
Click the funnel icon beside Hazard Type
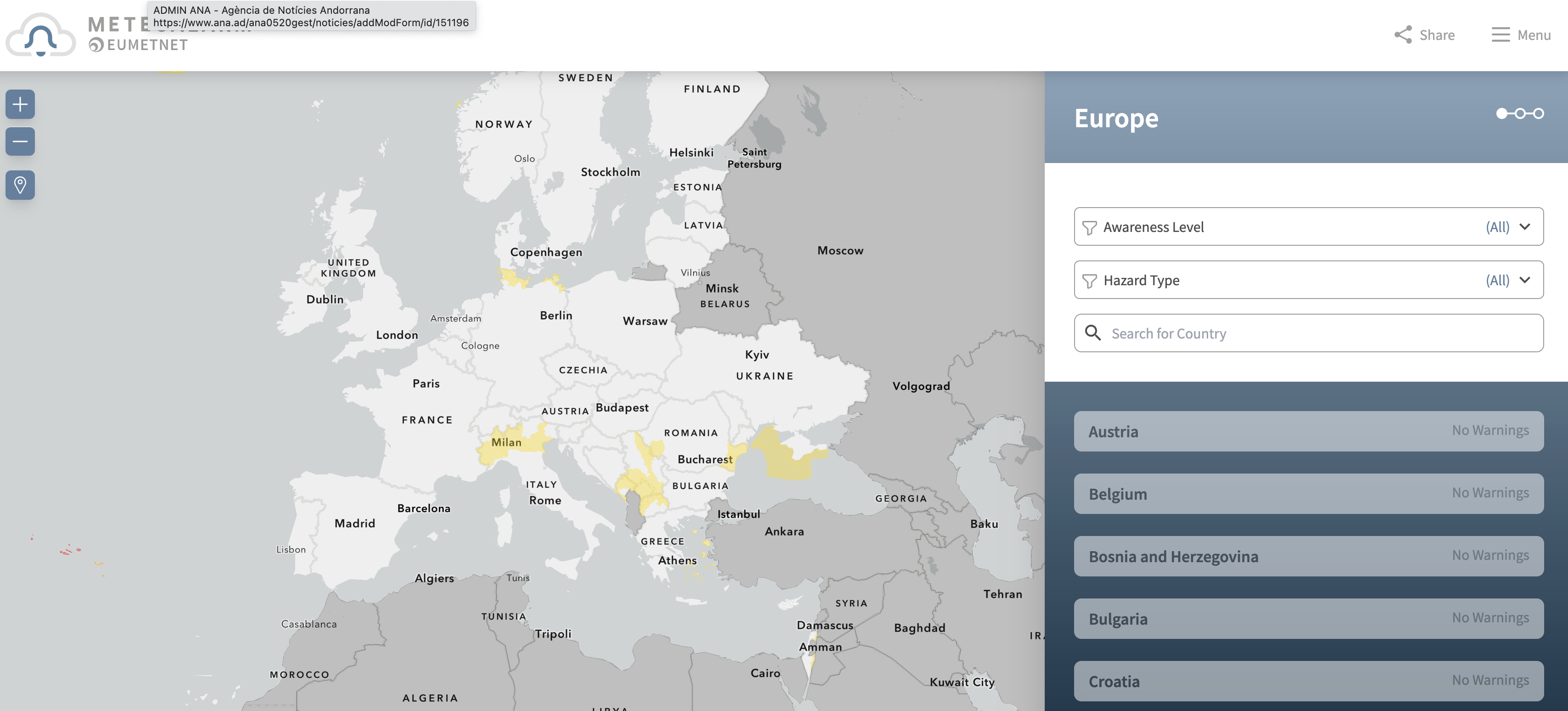1090,281
